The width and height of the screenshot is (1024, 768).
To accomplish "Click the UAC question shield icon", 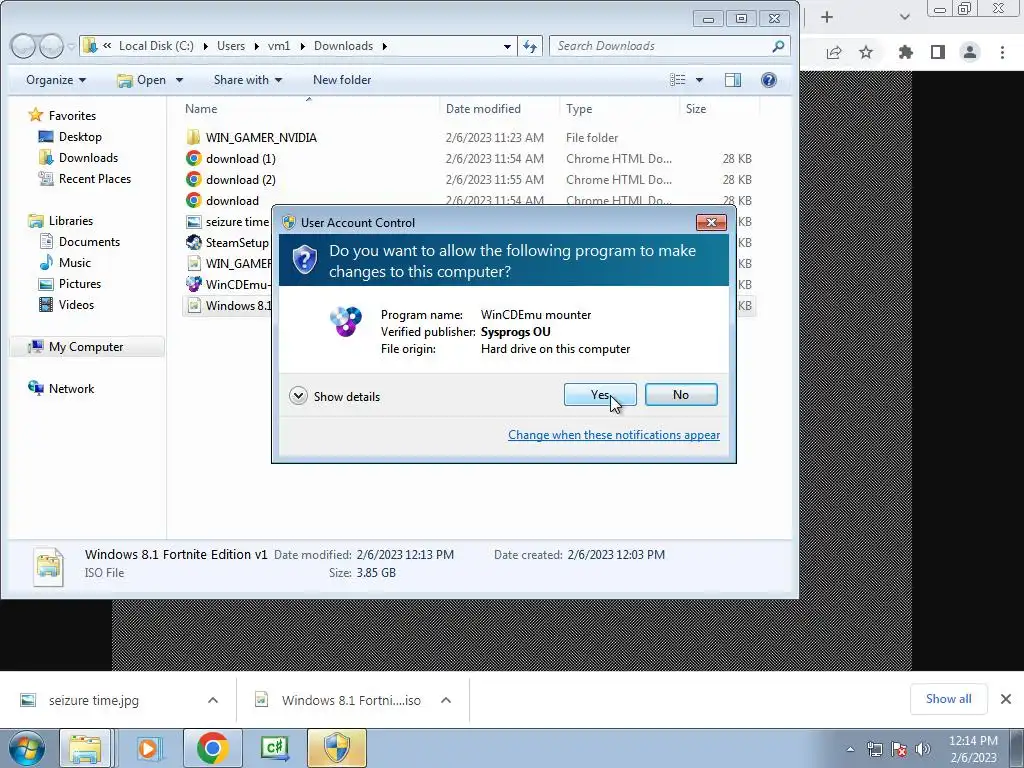I will pos(304,259).
